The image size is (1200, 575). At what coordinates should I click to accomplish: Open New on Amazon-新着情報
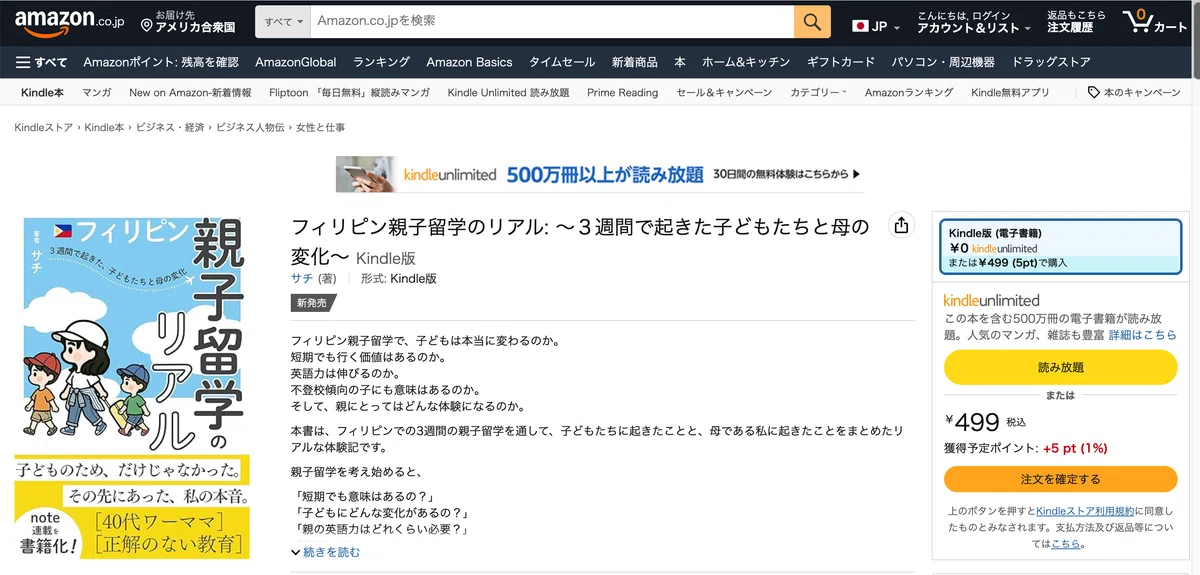[x=190, y=92]
